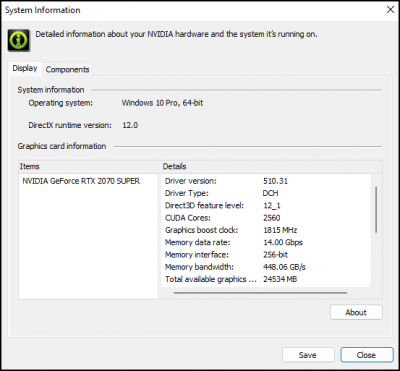
Task: Click Direct3D feature level value 12_1
Action: tap(272, 206)
